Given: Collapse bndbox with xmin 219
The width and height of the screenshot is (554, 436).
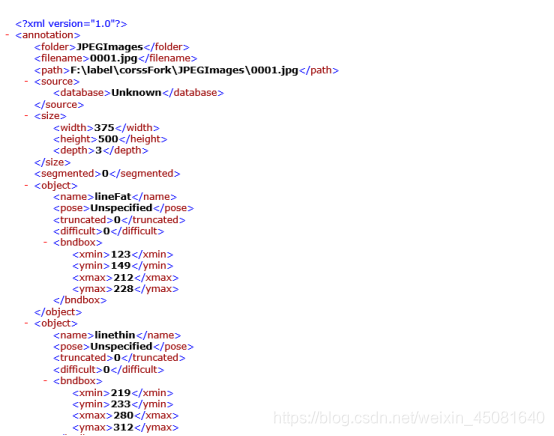Looking at the screenshot, I should tap(45, 381).
